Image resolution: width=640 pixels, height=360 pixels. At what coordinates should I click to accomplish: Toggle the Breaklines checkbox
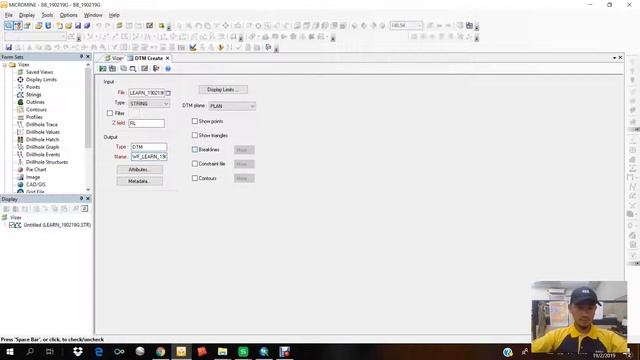[195, 150]
